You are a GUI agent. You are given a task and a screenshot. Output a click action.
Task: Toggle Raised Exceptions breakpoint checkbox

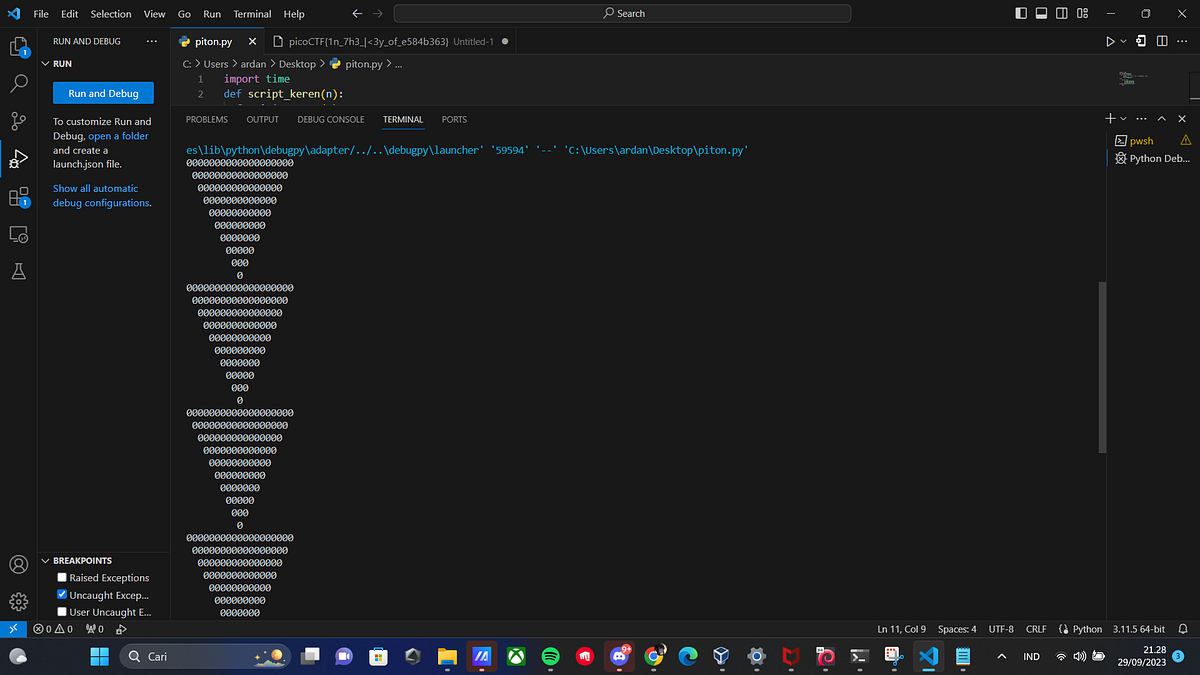click(x=62, y=578)
